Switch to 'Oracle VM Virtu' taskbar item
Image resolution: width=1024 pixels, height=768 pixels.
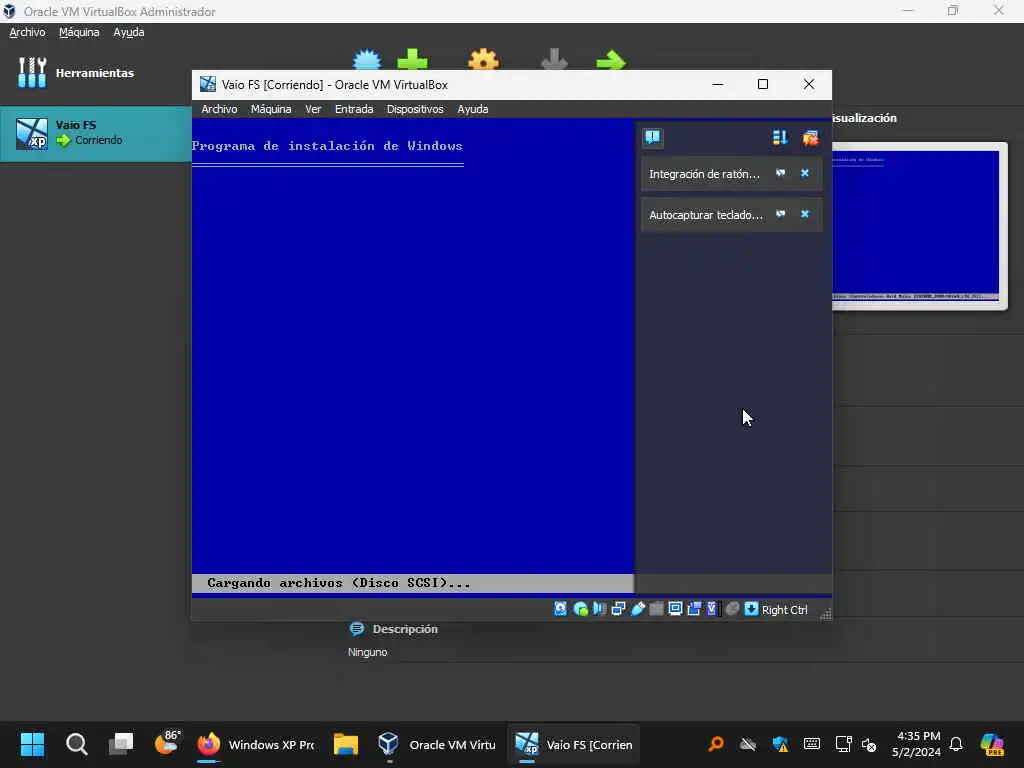tap(436, 744)
